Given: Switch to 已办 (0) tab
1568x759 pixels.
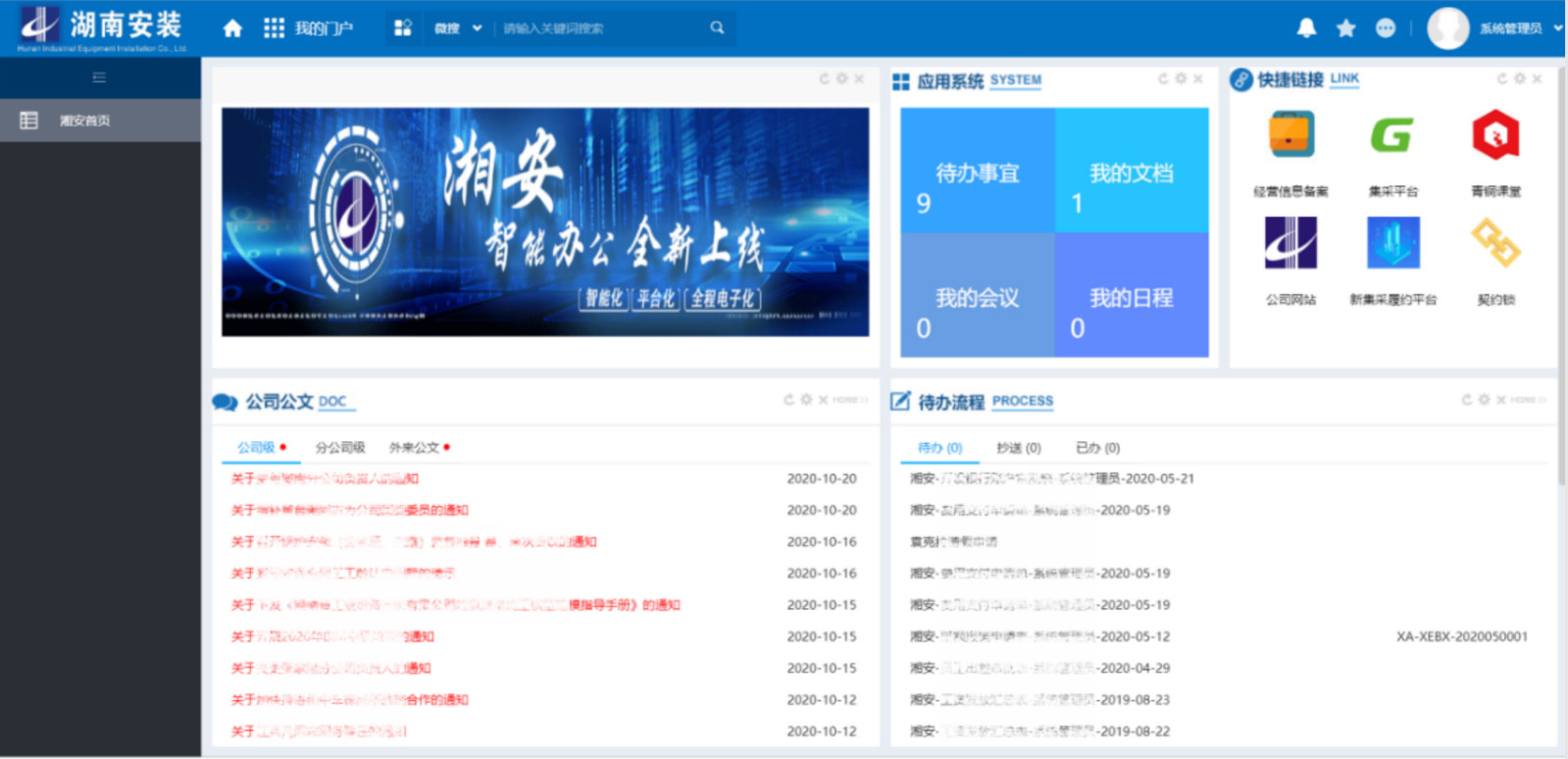Looking at the screenshot, I should [x=1097, y=447].
